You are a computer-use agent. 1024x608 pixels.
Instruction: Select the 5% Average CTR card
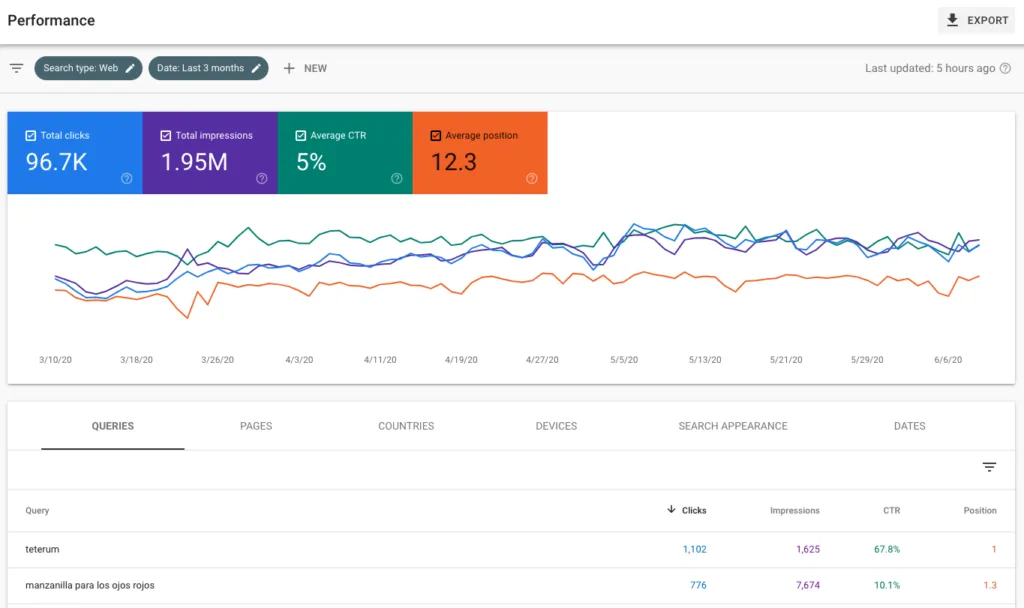coord(345,153)
